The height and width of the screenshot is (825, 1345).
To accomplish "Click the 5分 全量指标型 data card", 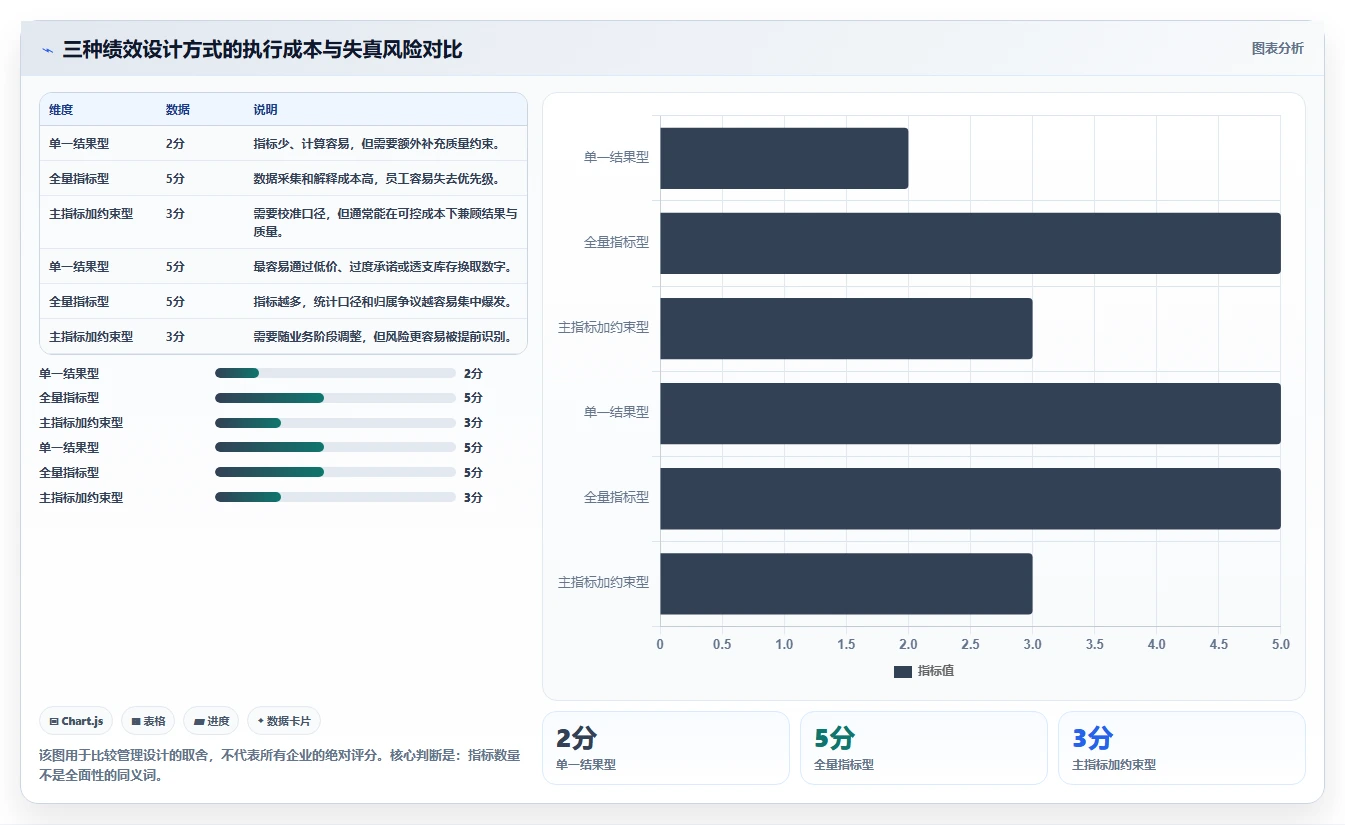I will pyautogui.click(x=924, y=748).
